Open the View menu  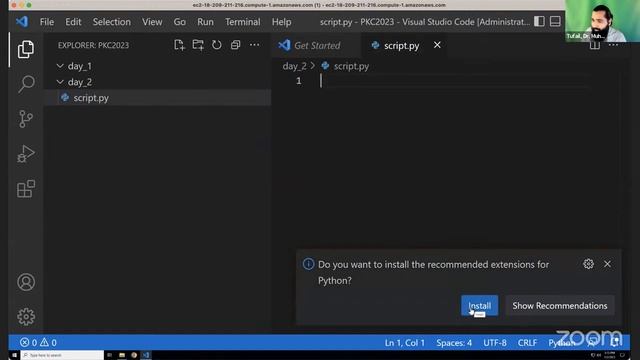pyautogui.click(x=152, y=22)
